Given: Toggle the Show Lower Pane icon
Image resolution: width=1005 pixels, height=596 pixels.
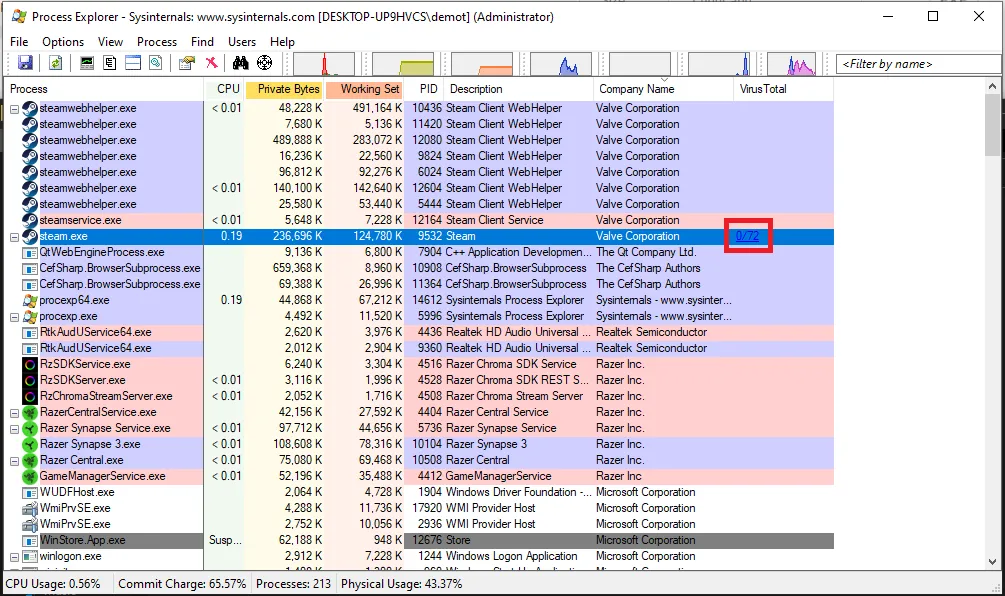Looking at the screenshot, I should pyautogui.click(x=133, y=63).
